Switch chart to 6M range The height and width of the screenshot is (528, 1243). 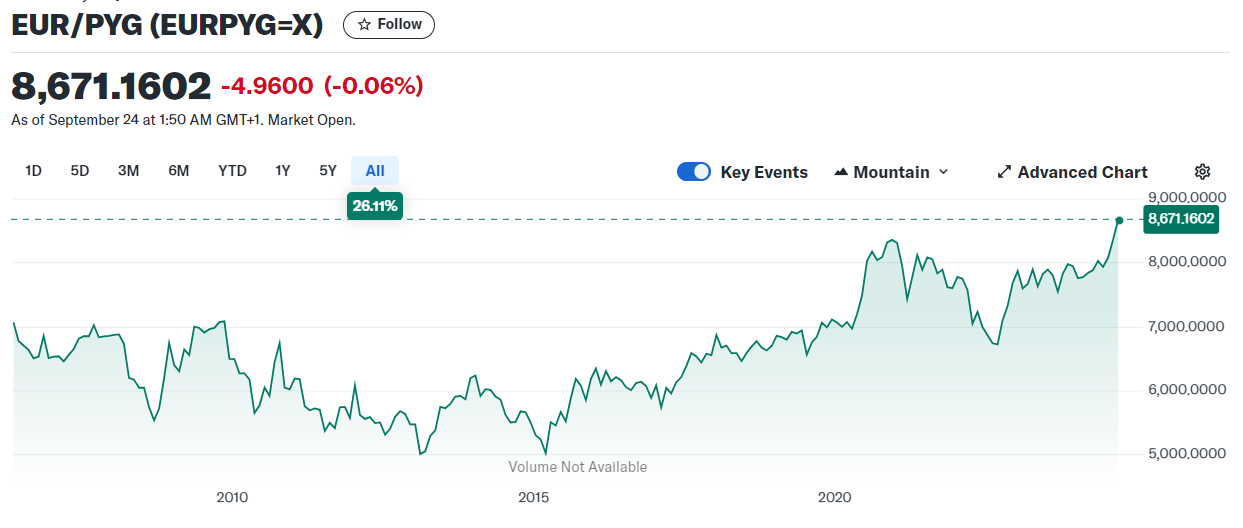coord(179,171)
